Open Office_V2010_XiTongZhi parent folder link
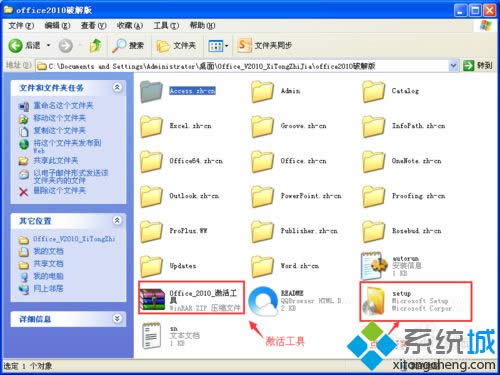500x375 pixels. (67, 239)
